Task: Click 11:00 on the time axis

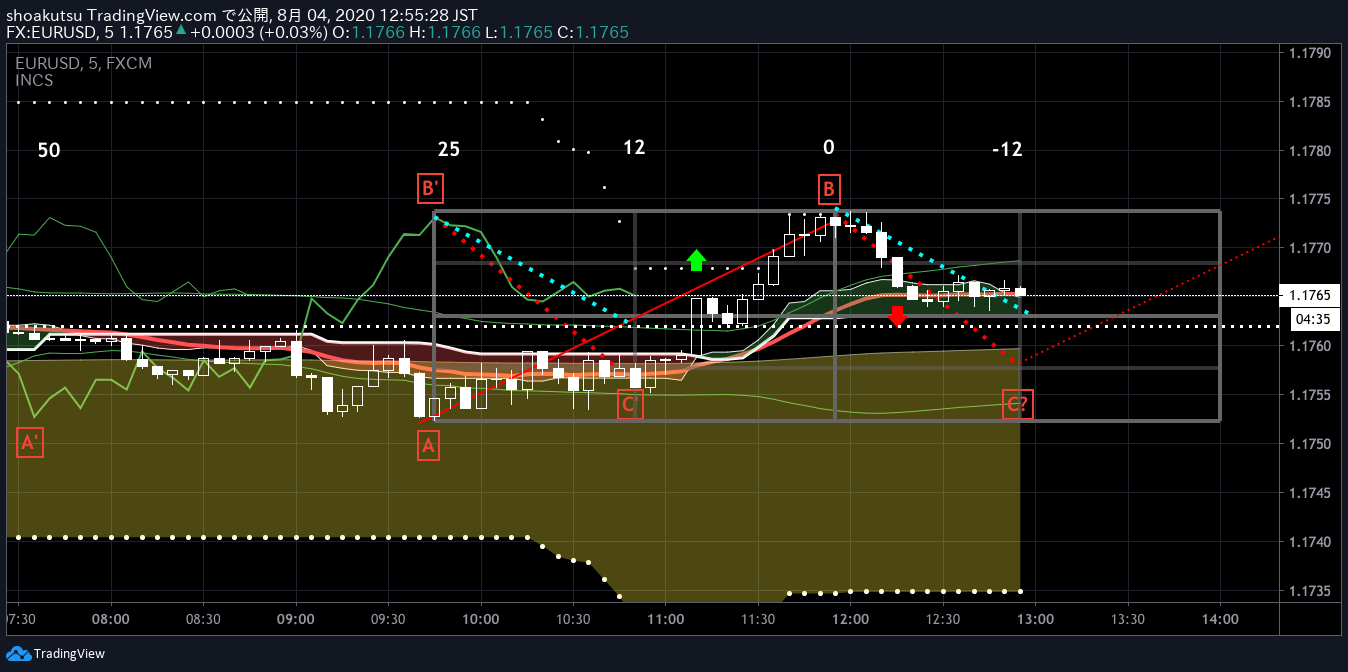Action: click(665, 620)
